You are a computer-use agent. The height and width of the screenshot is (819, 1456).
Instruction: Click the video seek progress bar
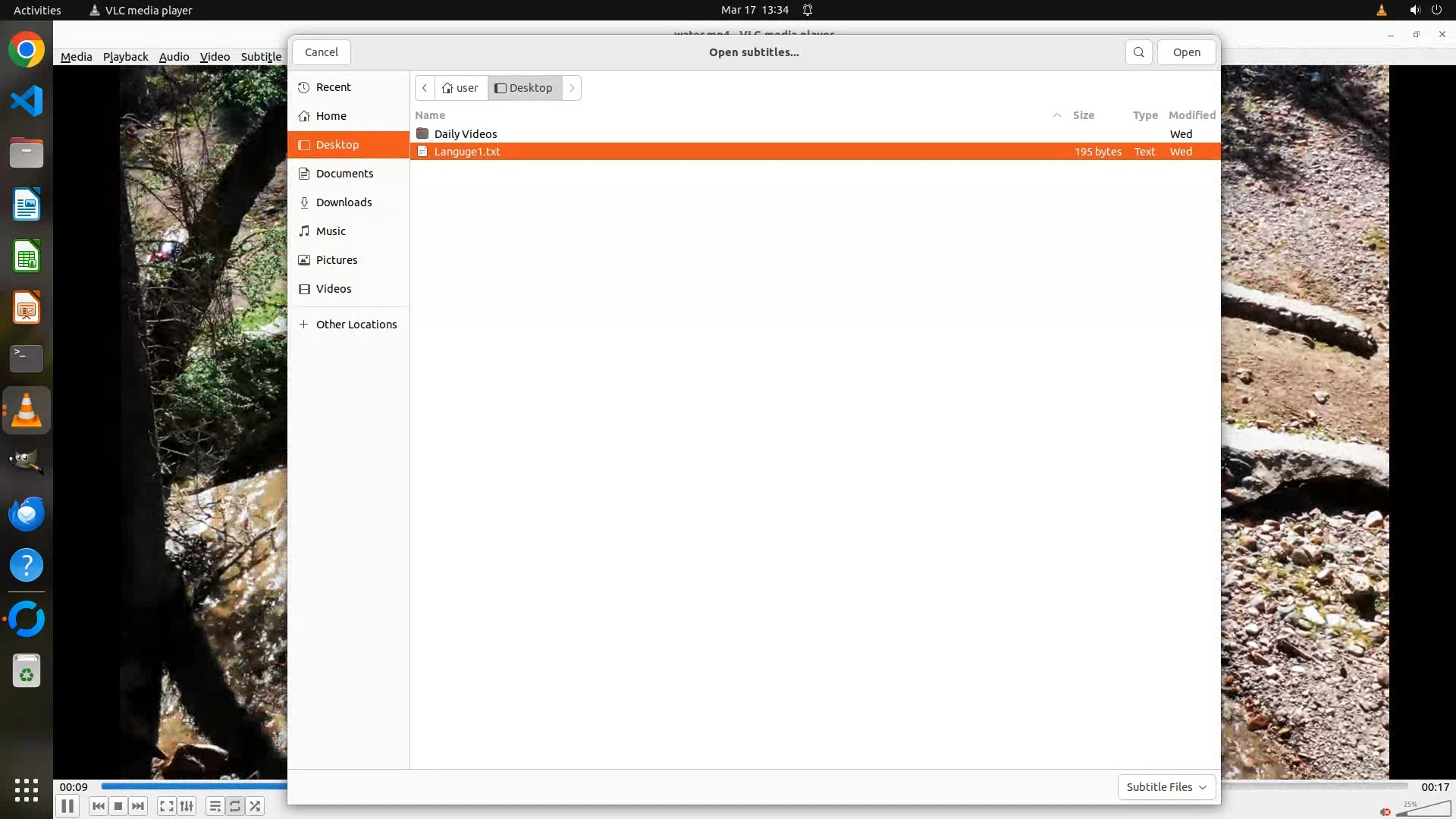point(194,786)
